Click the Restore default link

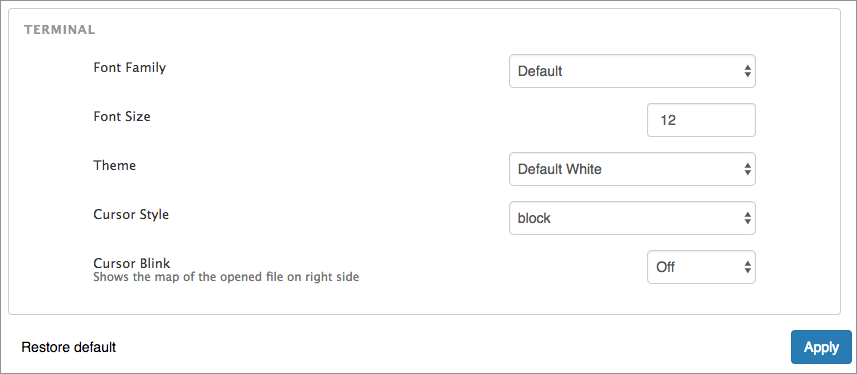(x=68, y=347)
